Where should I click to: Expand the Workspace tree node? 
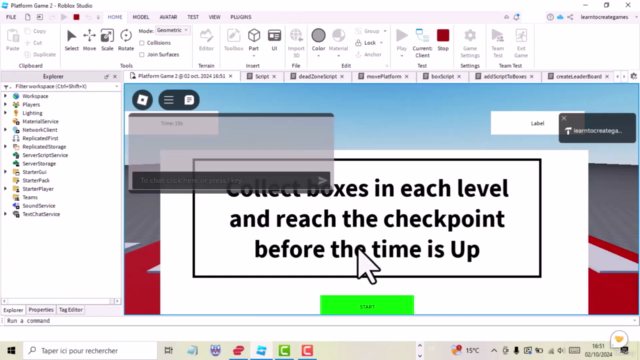(x=5, y=96)
